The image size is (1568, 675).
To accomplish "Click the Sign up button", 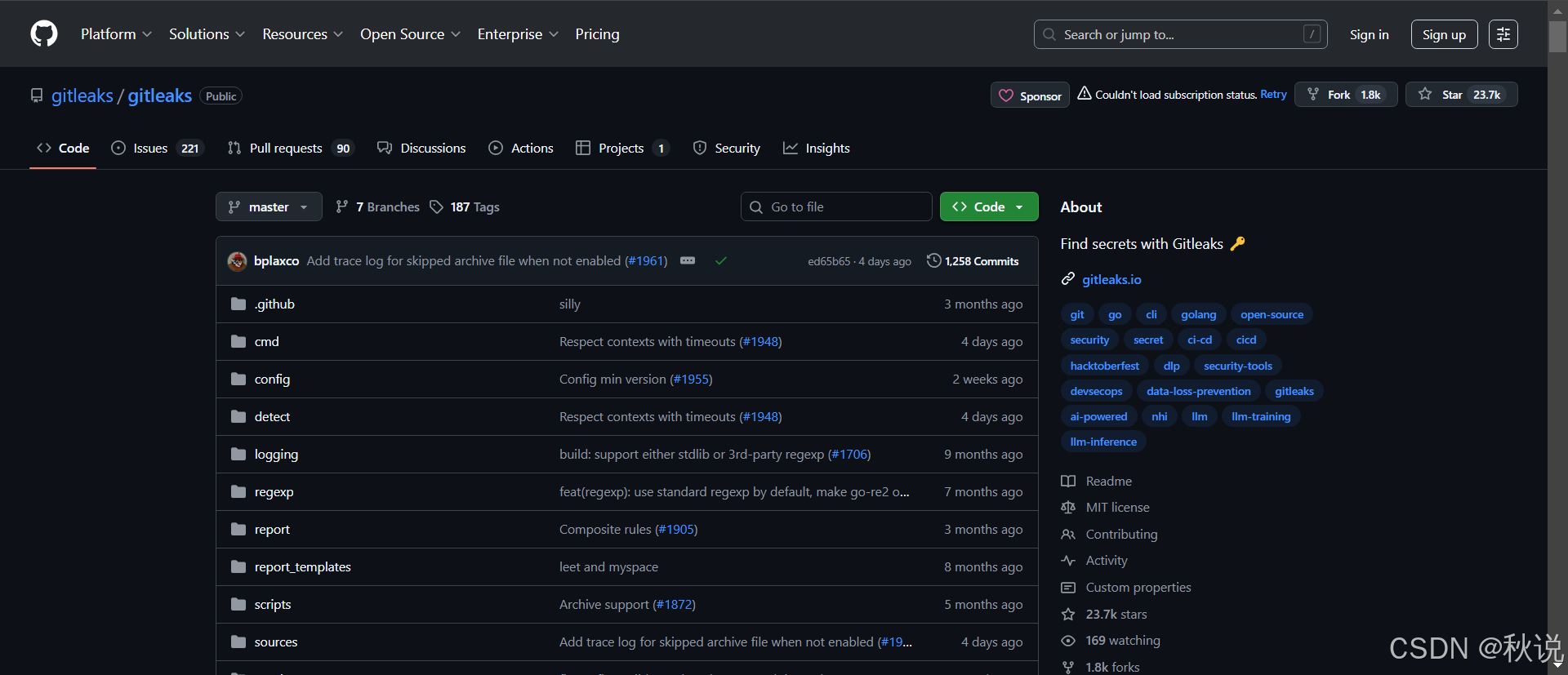I will [x=1444, y=34].
